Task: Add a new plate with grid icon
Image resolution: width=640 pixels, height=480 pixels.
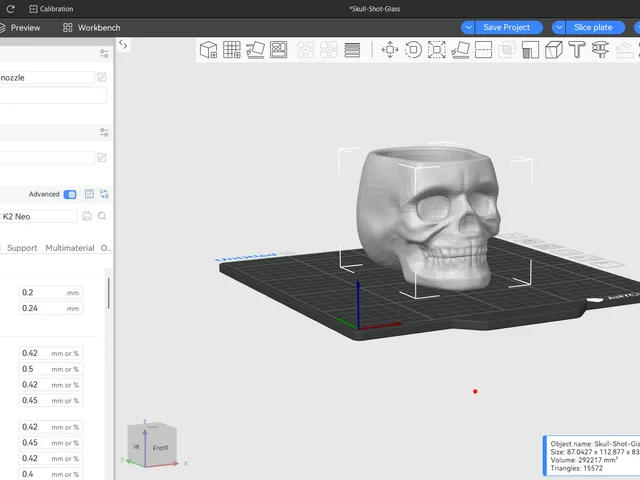Action: (x=232, y=50)
